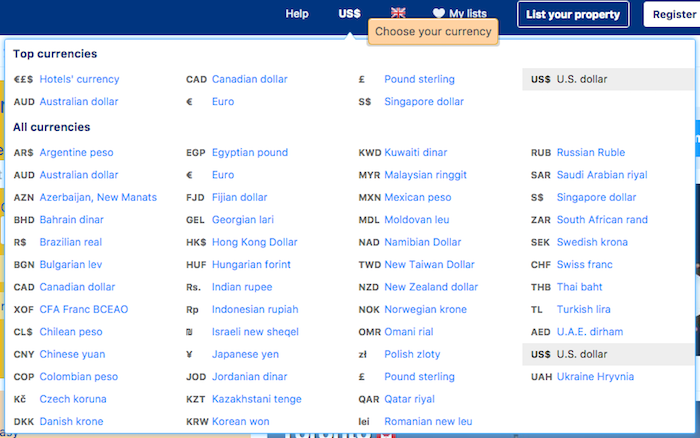
Task: Click the heart icon beside My lists
Action: (438, 13)
